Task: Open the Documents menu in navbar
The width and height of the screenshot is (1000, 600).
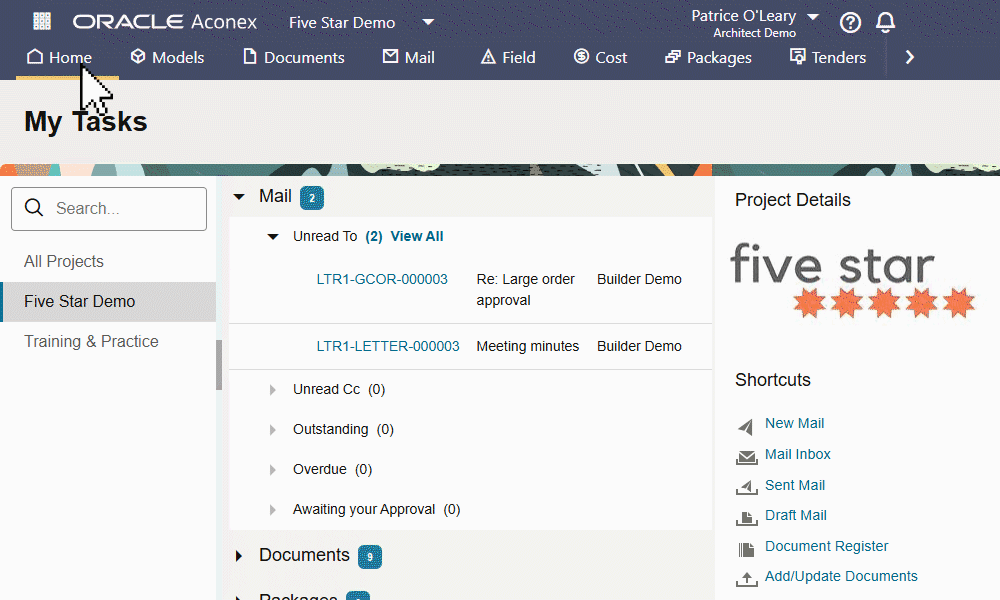Action: 294,57
